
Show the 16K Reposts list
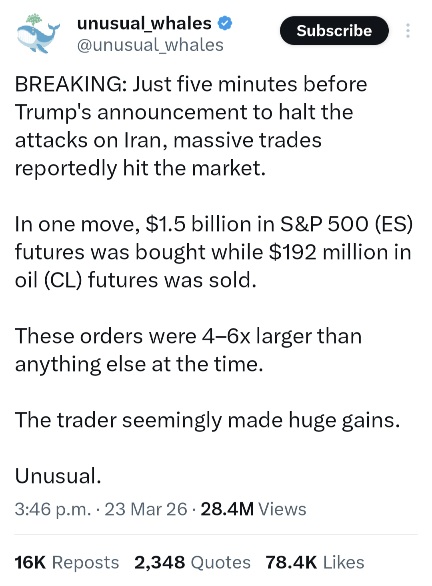67,562
